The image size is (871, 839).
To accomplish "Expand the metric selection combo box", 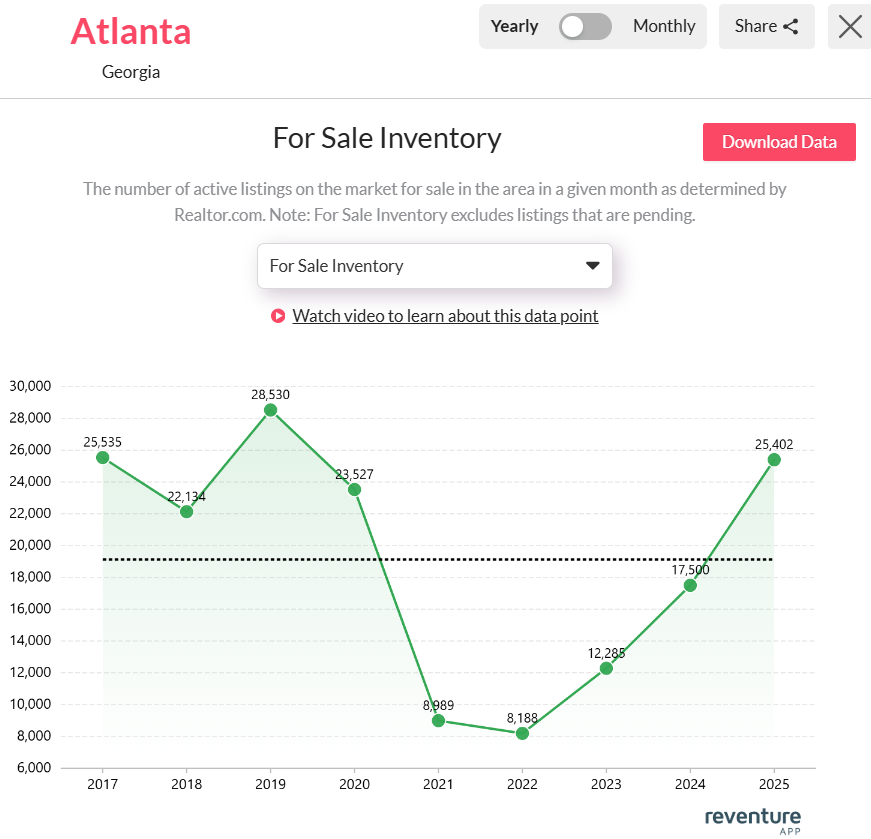I will click(x=435, y=266).
